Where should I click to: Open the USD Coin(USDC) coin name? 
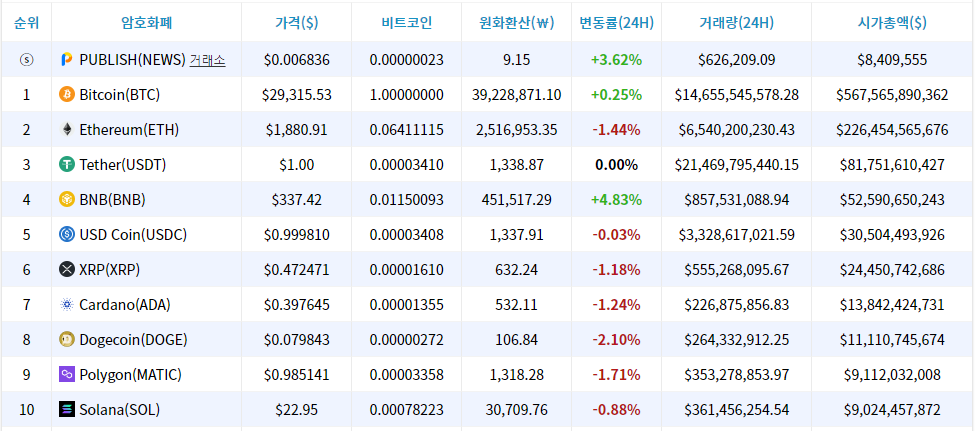point(133,234)
